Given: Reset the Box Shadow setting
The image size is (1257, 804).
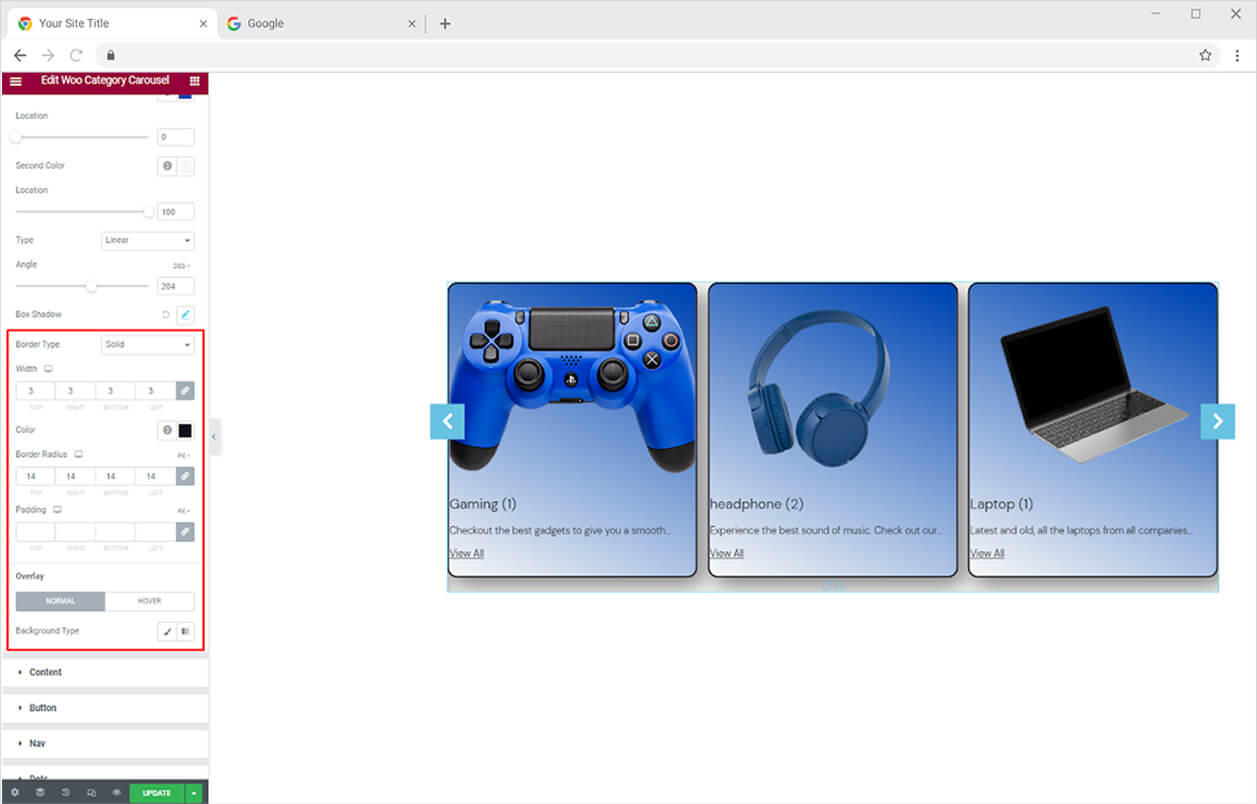Looking at the screenshot, I should (166, 314).
